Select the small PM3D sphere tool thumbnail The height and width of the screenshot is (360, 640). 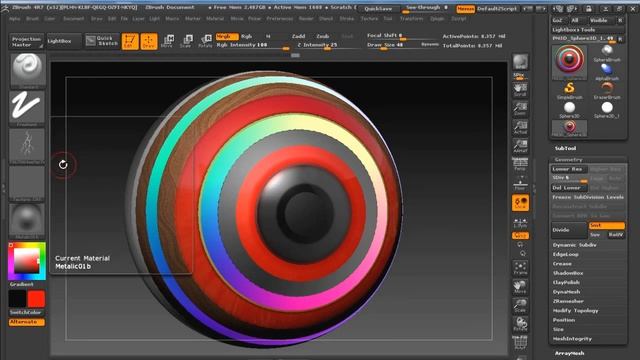pos(569,128)
